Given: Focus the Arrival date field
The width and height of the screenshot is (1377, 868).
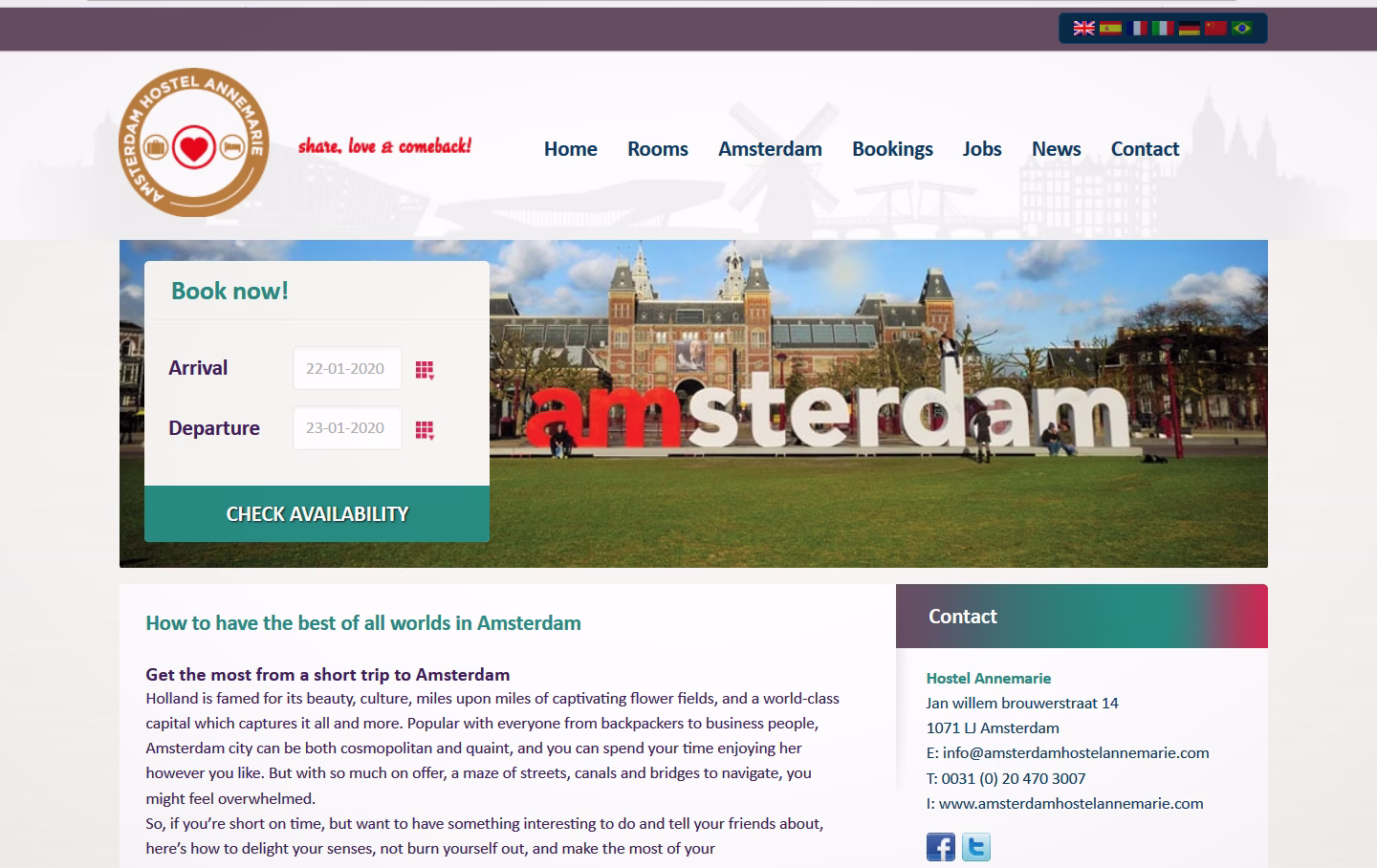Looking at the screenshot, I should [x=347, y=368].
